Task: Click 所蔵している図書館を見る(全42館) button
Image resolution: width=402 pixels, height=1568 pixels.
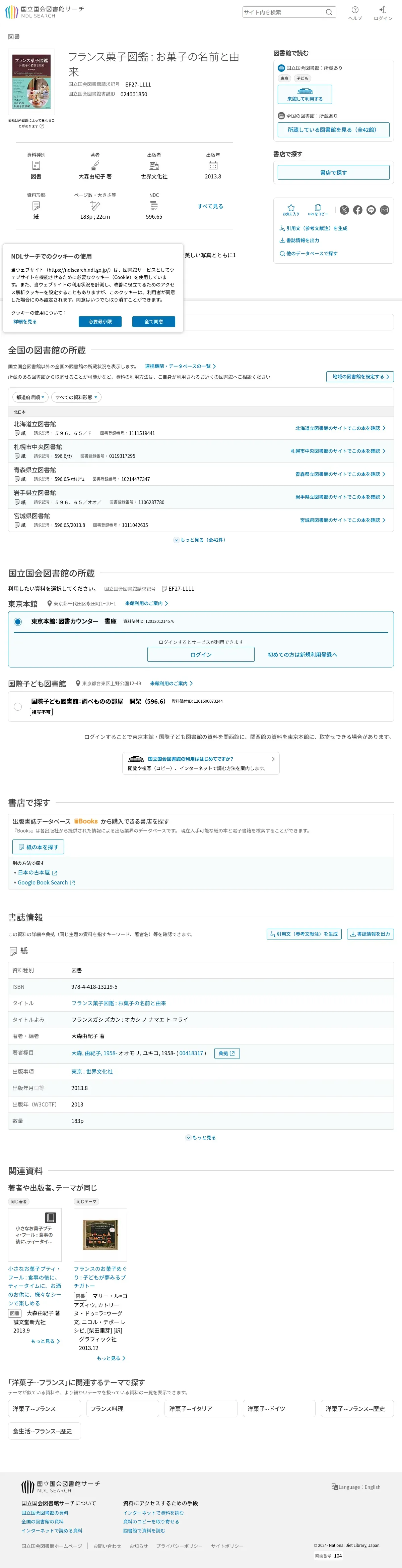Action: pyautogui.click(x=333, y=130)
